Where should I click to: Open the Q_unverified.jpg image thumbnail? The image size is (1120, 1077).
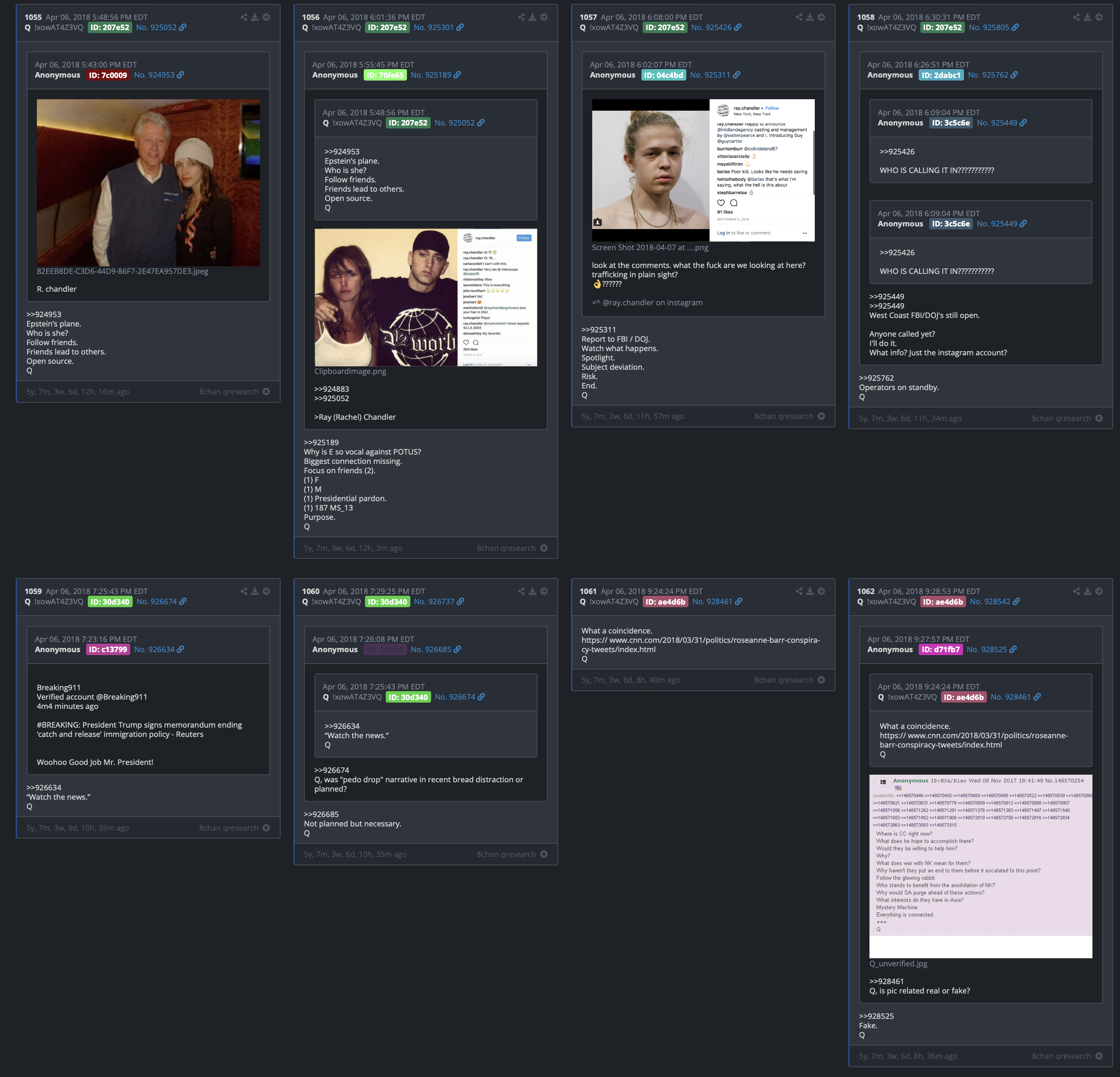[x=981, y=866]
